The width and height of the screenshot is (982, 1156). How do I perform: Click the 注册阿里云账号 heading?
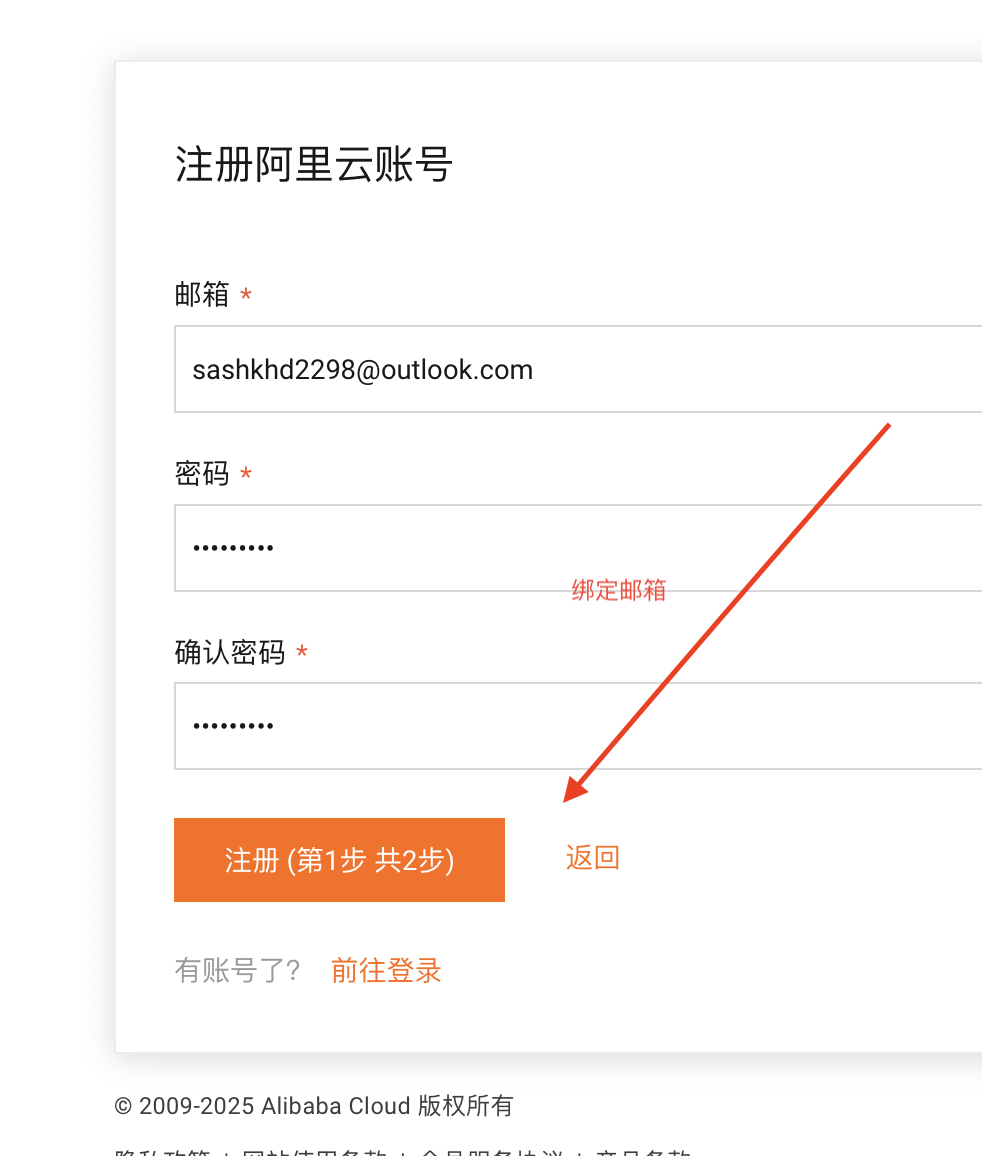[x=314, y=164]
